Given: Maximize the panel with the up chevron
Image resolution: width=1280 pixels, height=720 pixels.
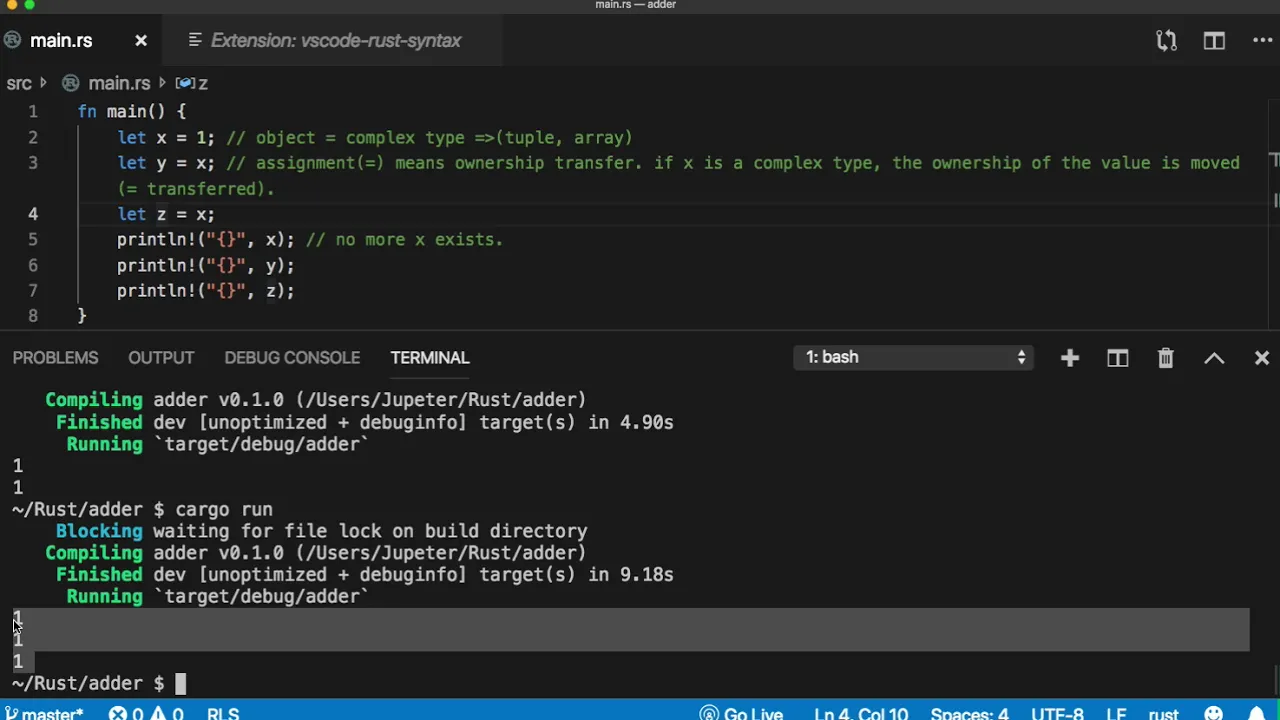Looking at the screenshot, I should [1214, 358].
